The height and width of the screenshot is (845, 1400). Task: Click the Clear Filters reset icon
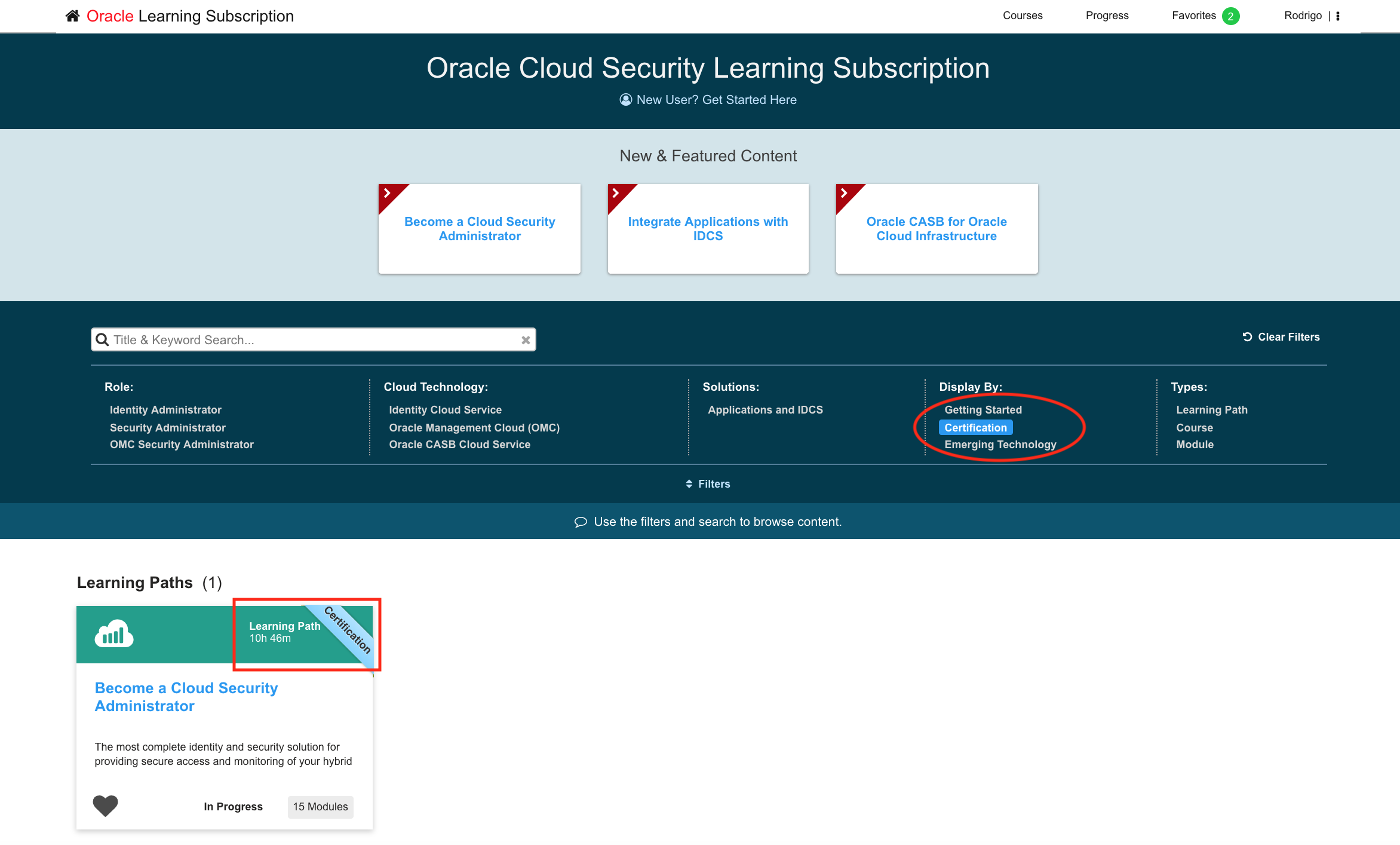[x=1247, y=336]
